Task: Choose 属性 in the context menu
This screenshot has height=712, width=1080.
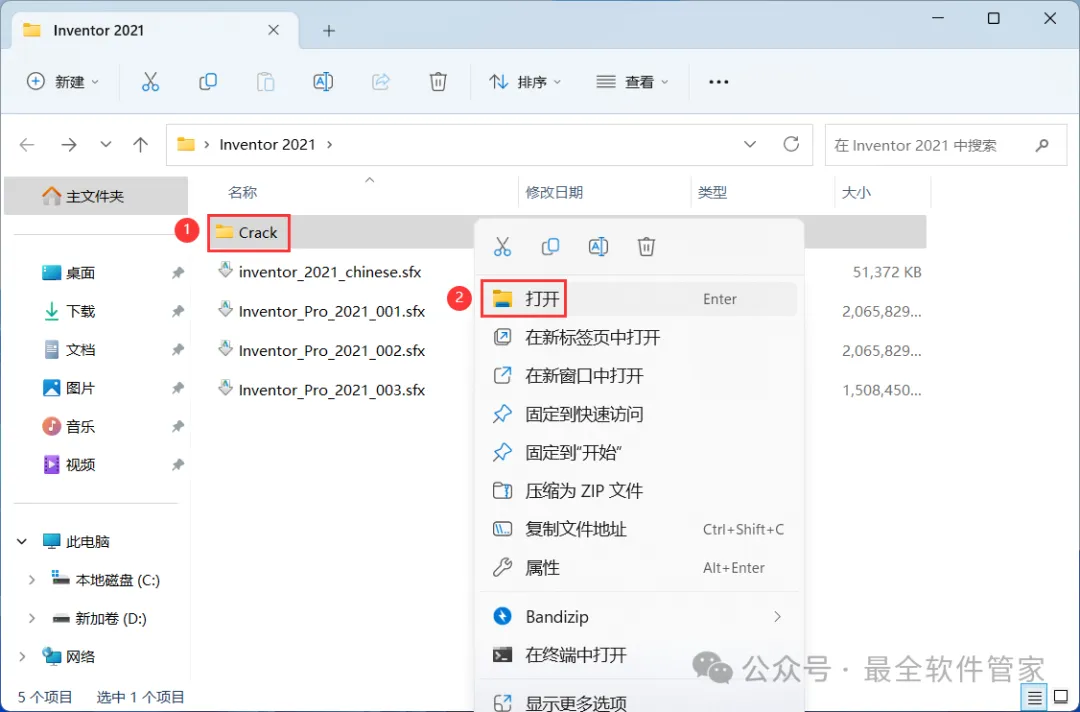Action: click(x=638, y=568)
